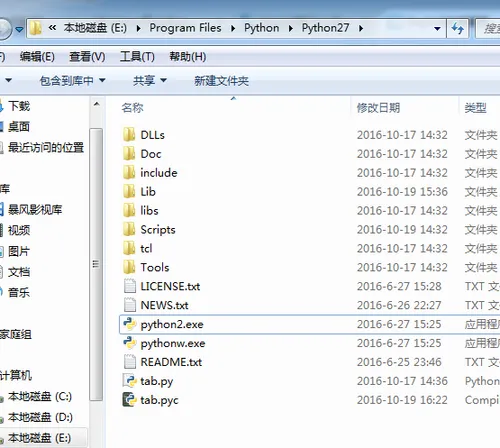Select the Doc folder icon

coord(129,154)
